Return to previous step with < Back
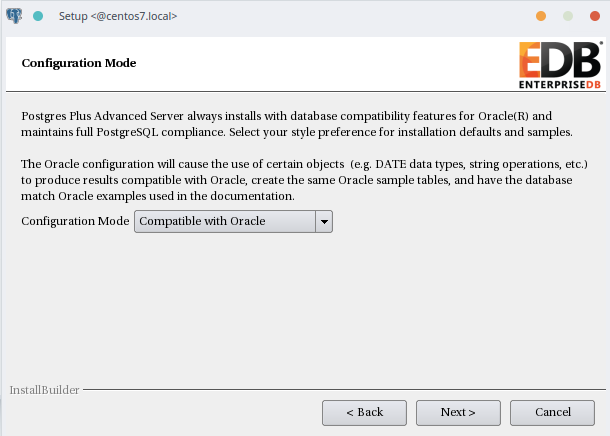610x436 pixels. click(x=365, y=413)
